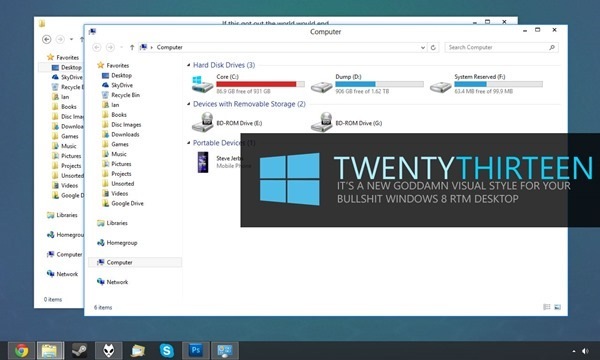Go up one folder level arrow

[132, 47]
